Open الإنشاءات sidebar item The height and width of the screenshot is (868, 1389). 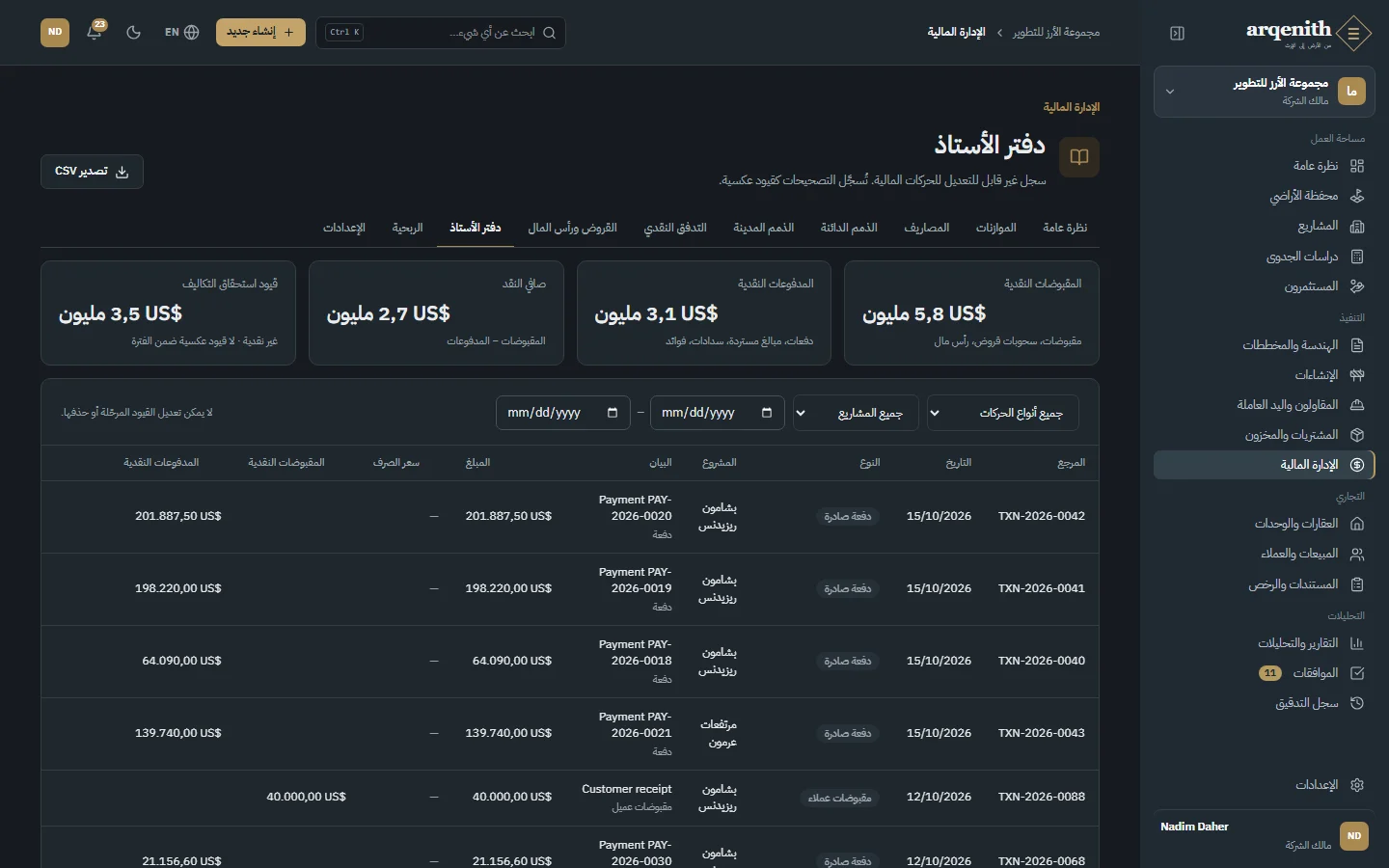point(1264,375)
